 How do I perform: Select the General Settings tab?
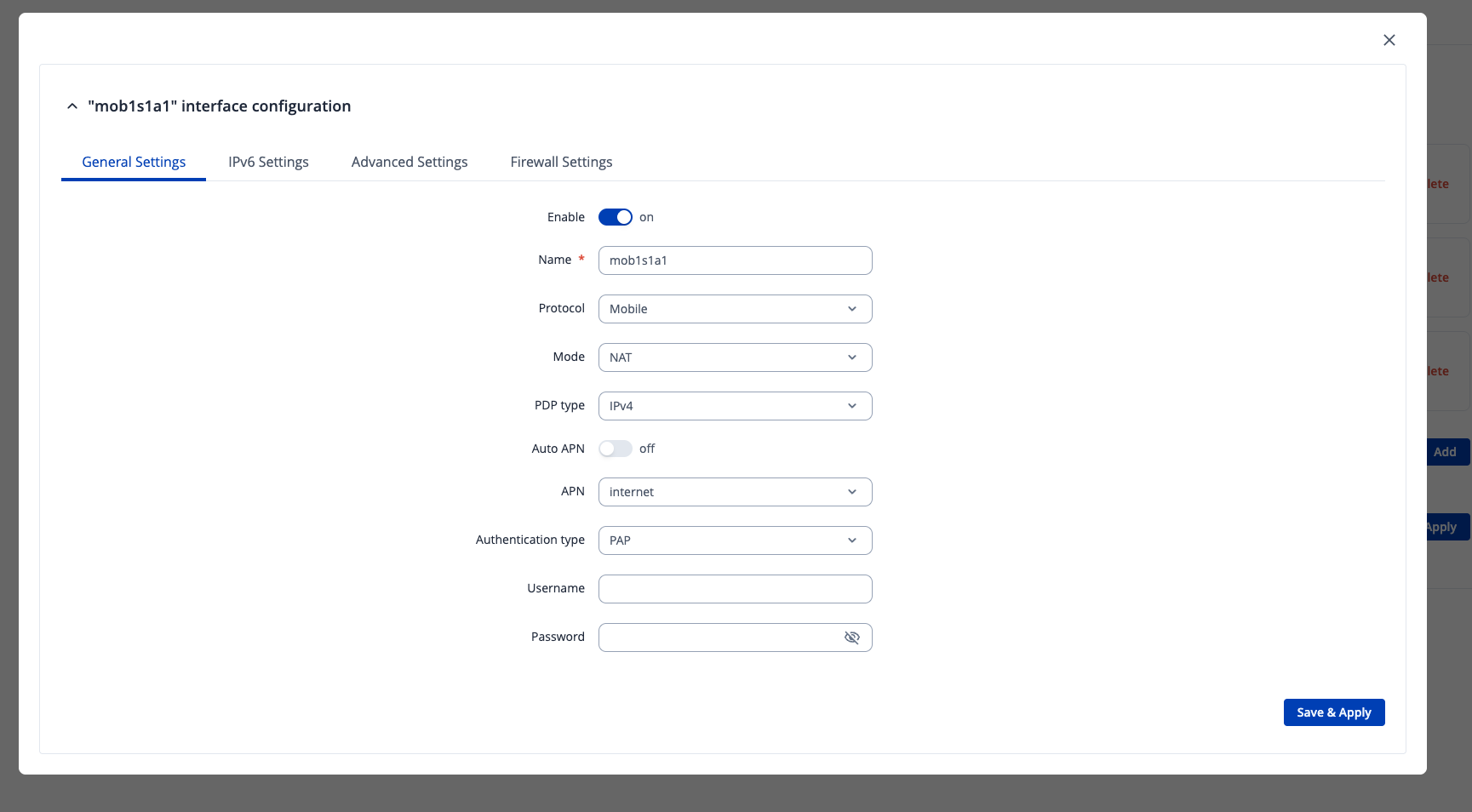(134, 162)
